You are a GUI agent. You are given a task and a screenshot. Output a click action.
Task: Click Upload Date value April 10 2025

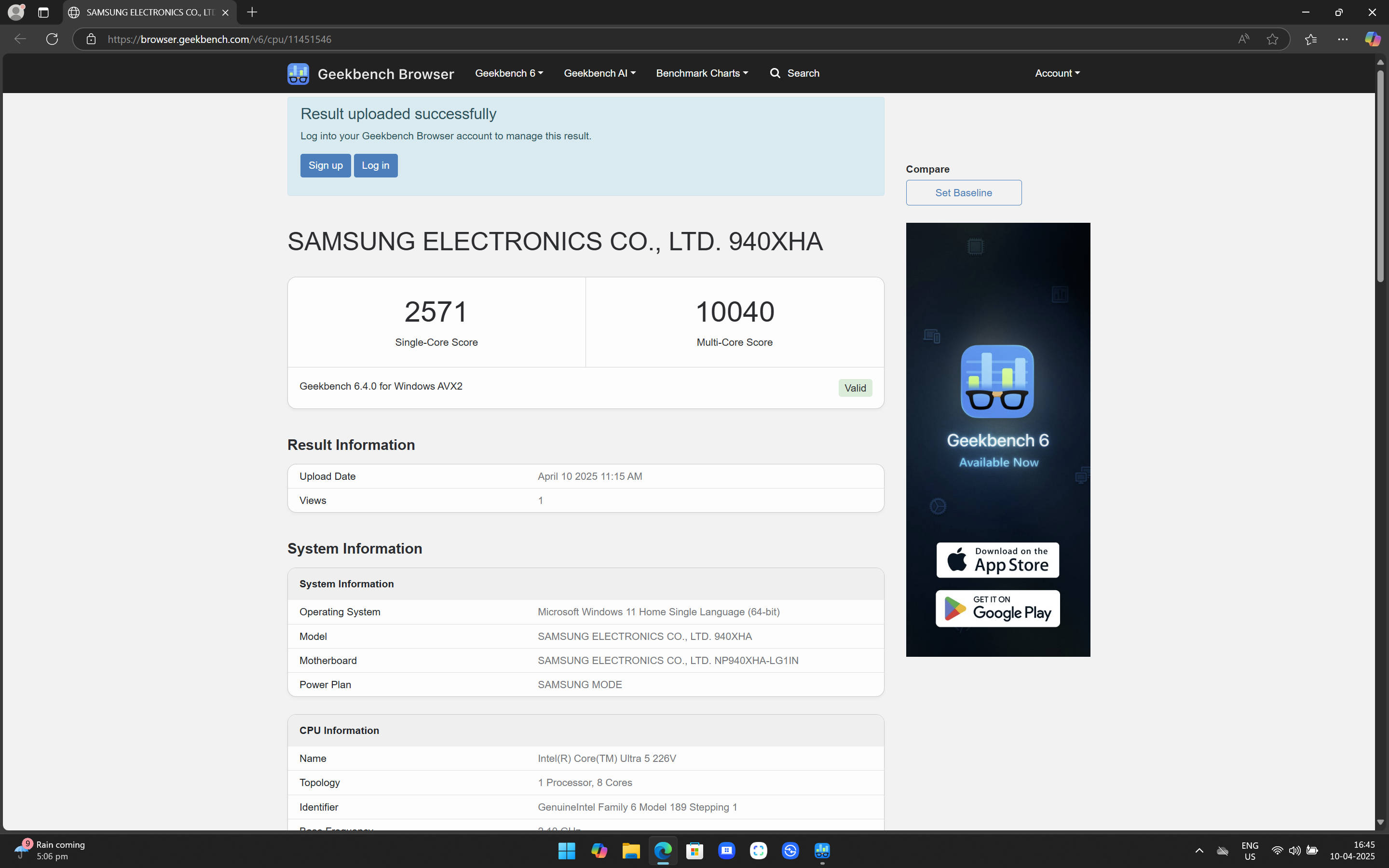(589, 476)
